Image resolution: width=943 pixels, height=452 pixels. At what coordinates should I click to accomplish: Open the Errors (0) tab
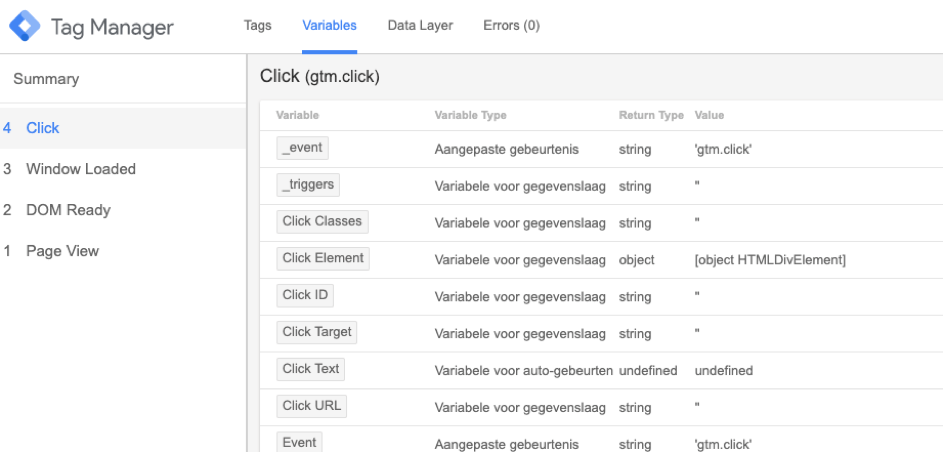(x=511, y=26)
